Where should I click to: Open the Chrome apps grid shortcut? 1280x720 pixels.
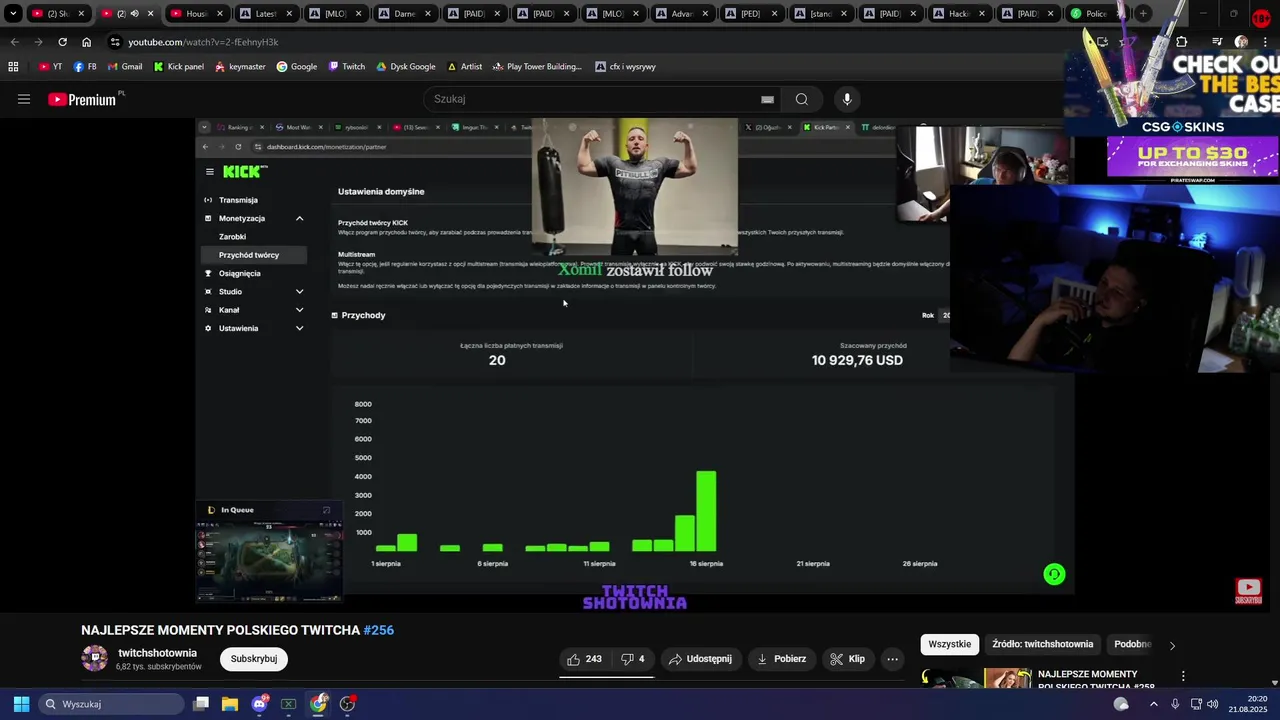[13, 66]
